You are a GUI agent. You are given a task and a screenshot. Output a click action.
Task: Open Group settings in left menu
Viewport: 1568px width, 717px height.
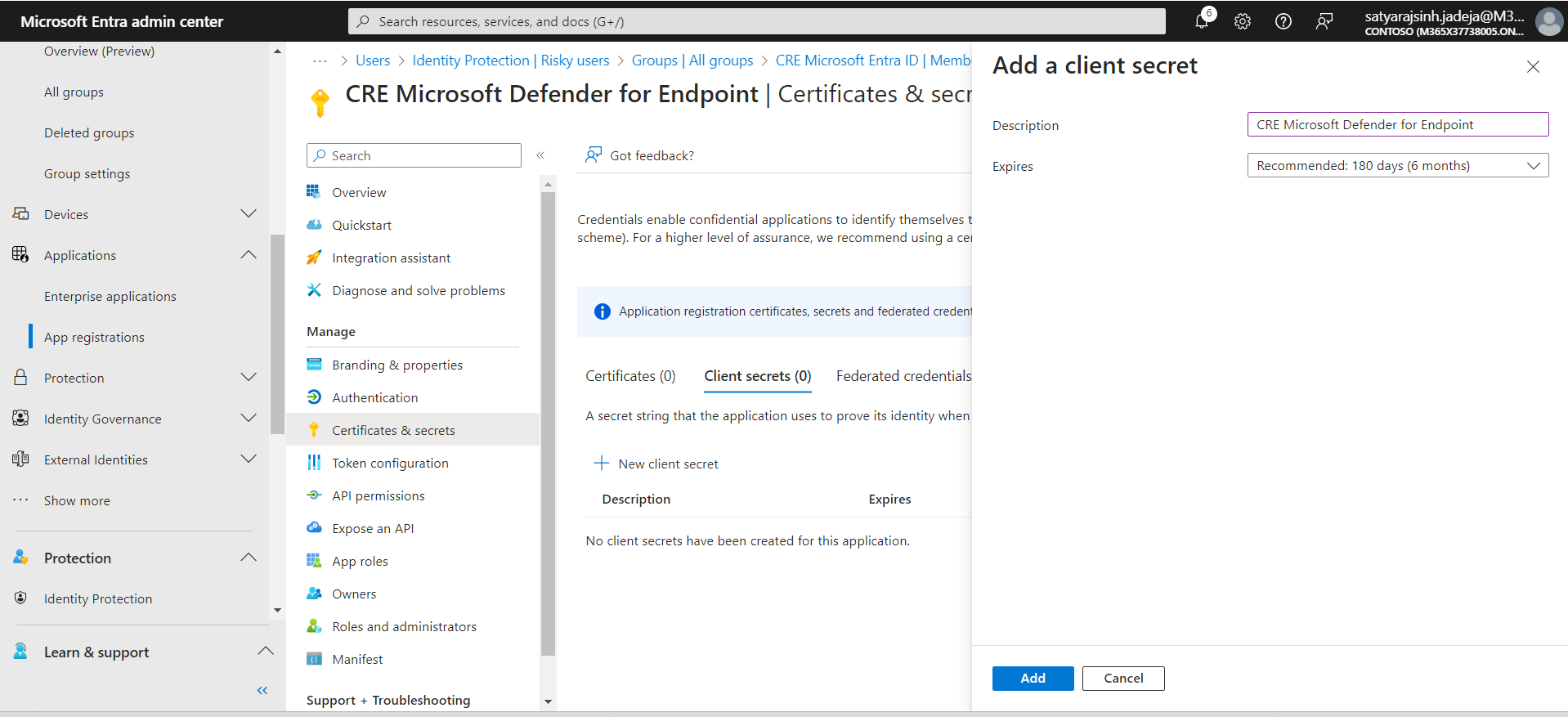pyautogui.click(x=87, y=173)
